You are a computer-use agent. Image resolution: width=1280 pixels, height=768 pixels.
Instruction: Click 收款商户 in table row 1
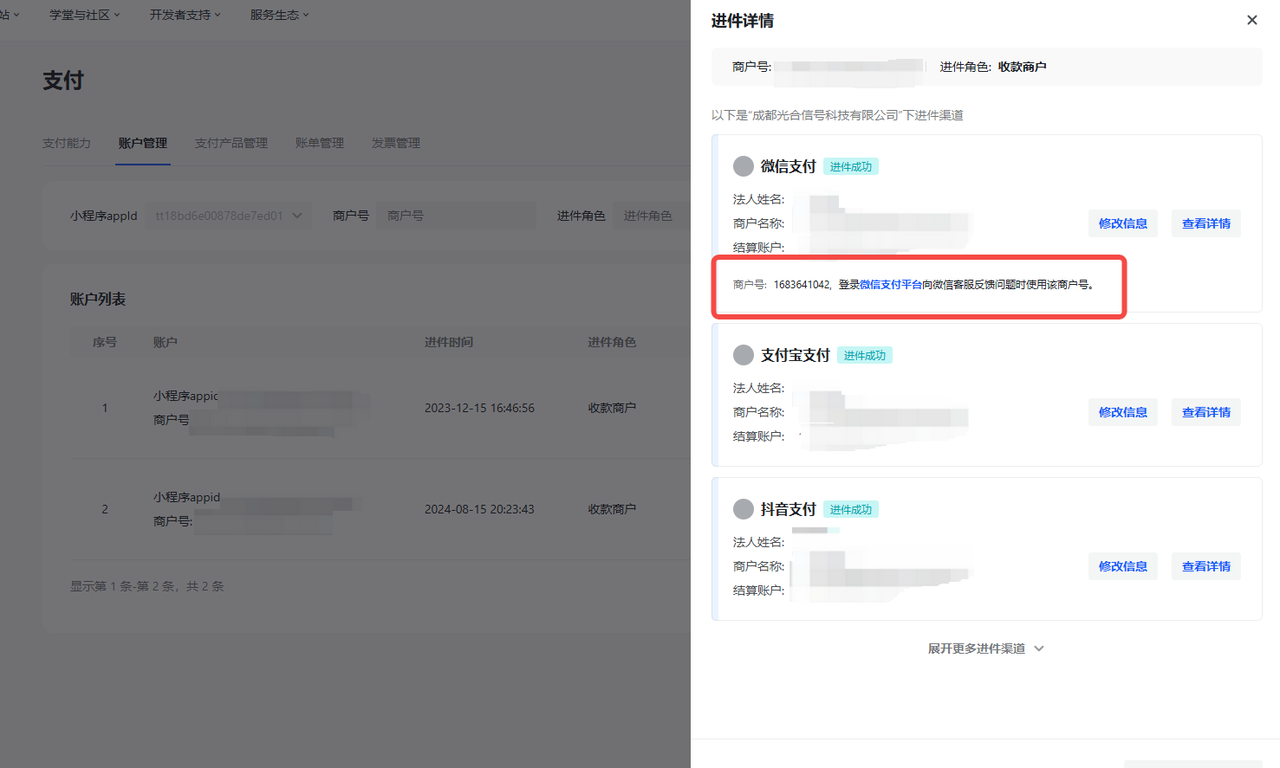click(612, 408)
